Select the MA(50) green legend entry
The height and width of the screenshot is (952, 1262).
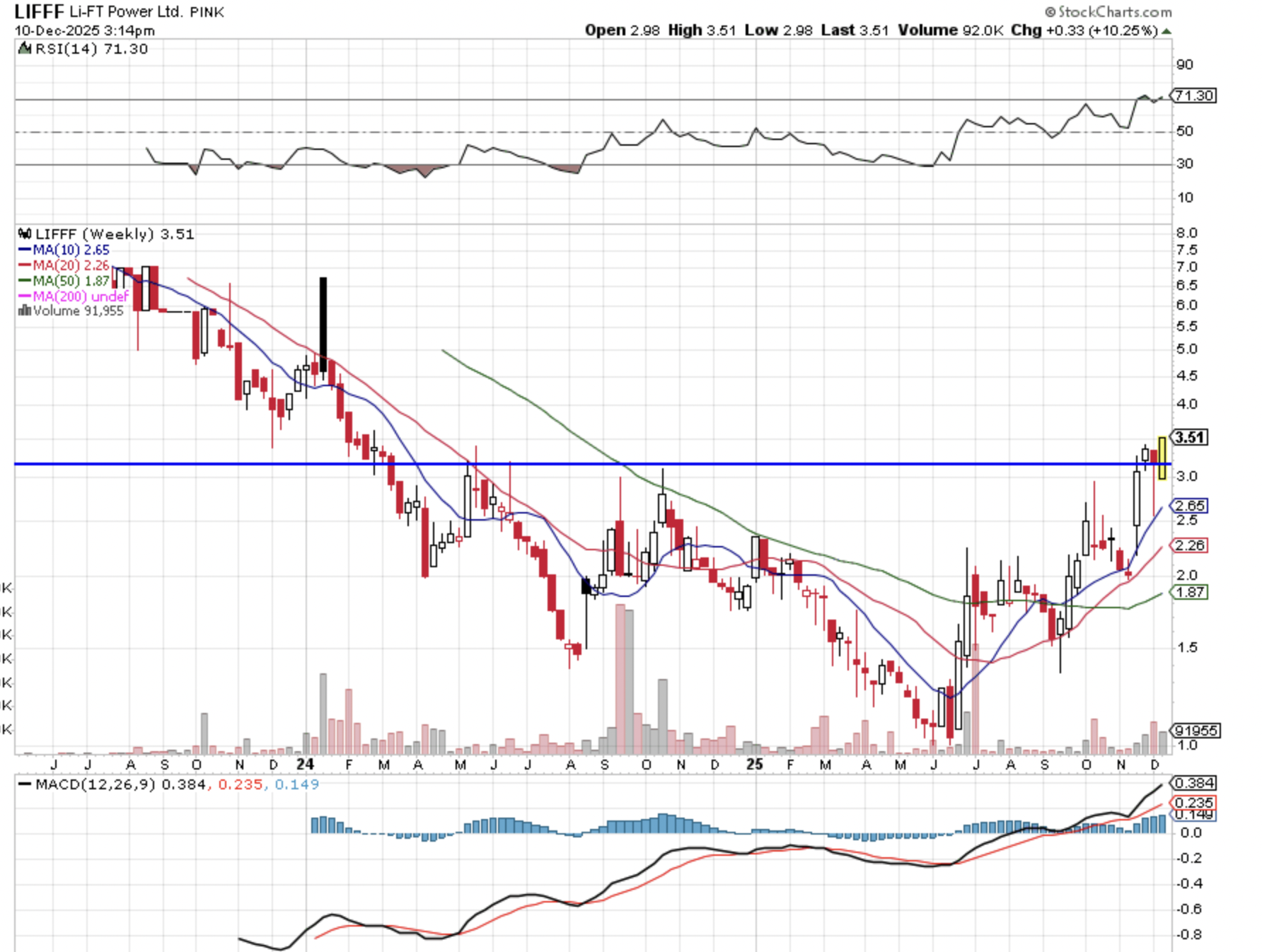(64, 281)
